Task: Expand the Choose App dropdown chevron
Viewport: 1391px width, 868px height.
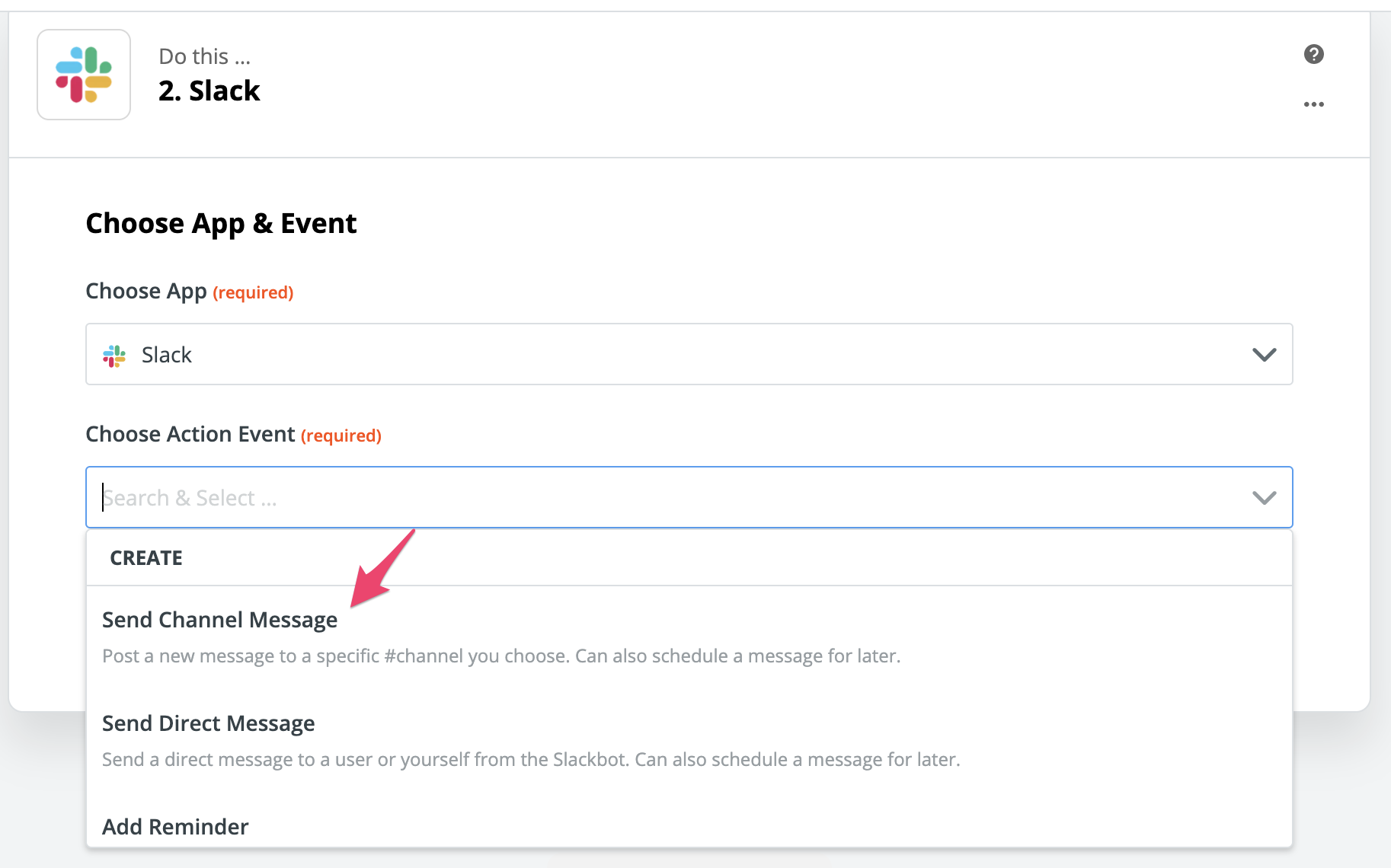Action: point(1264,355)
